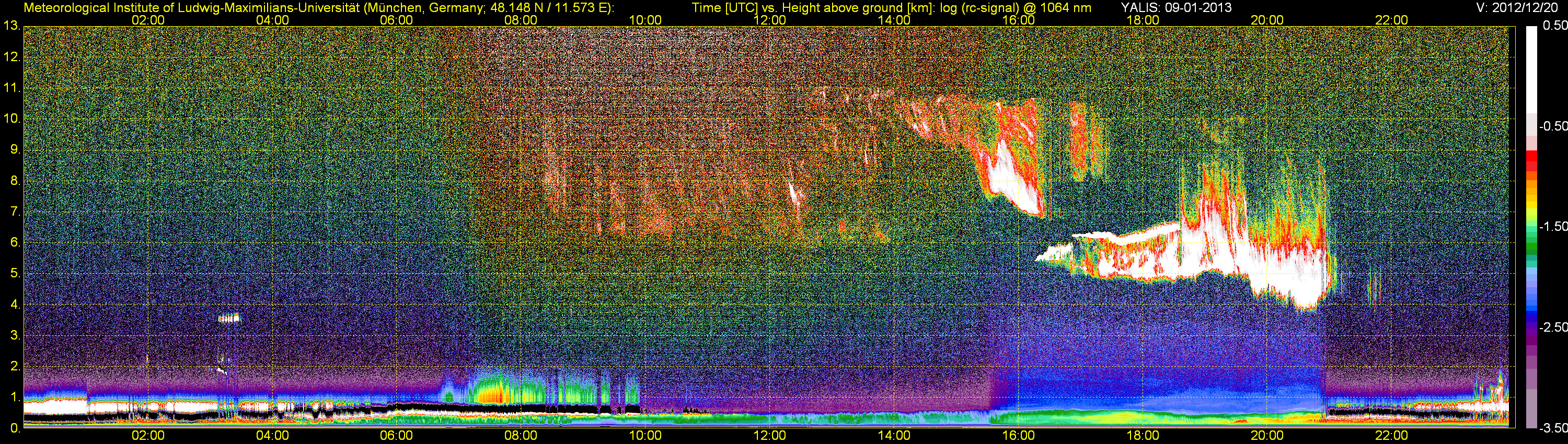Click the 12:00 label on the bottom time axis
Viewport: 1568px width, 444px height.
point(769,436)
